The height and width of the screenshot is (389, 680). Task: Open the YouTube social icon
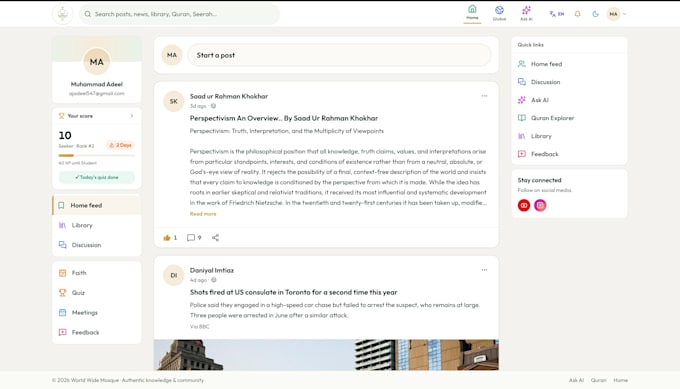524,205
